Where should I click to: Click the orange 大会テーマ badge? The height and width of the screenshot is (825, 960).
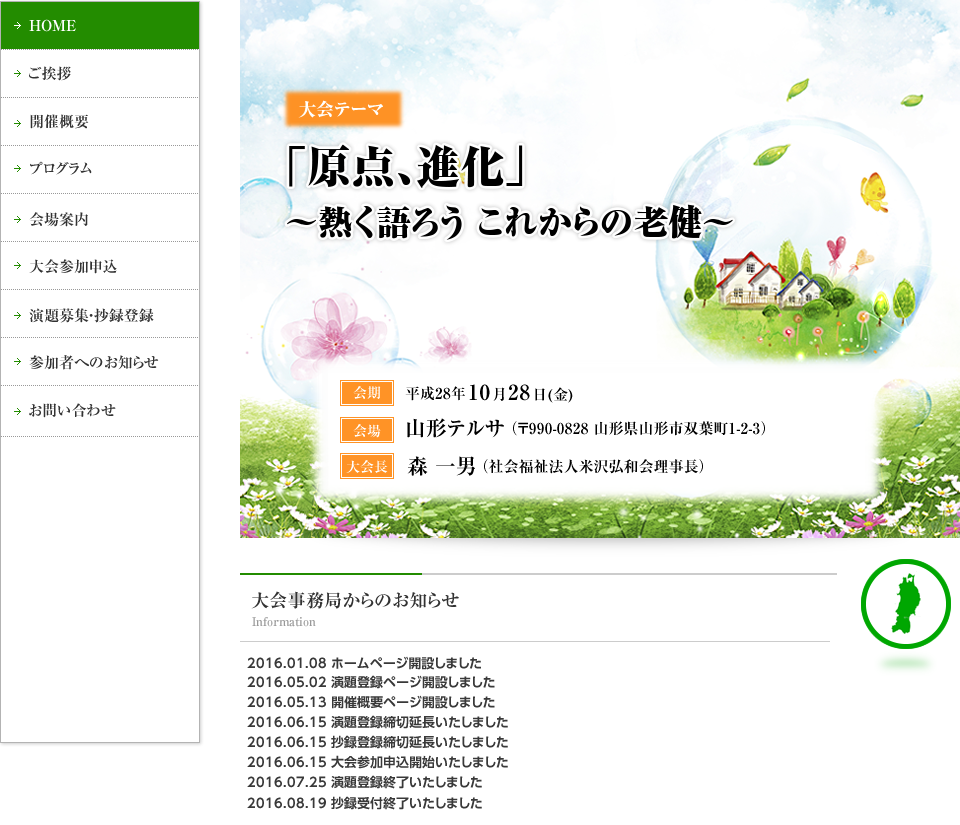click(x=343, y=109)
